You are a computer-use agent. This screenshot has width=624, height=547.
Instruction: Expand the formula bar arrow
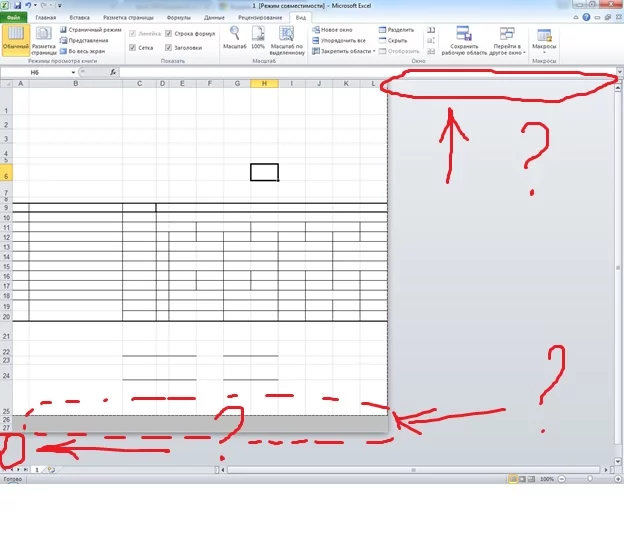(620, 72)
